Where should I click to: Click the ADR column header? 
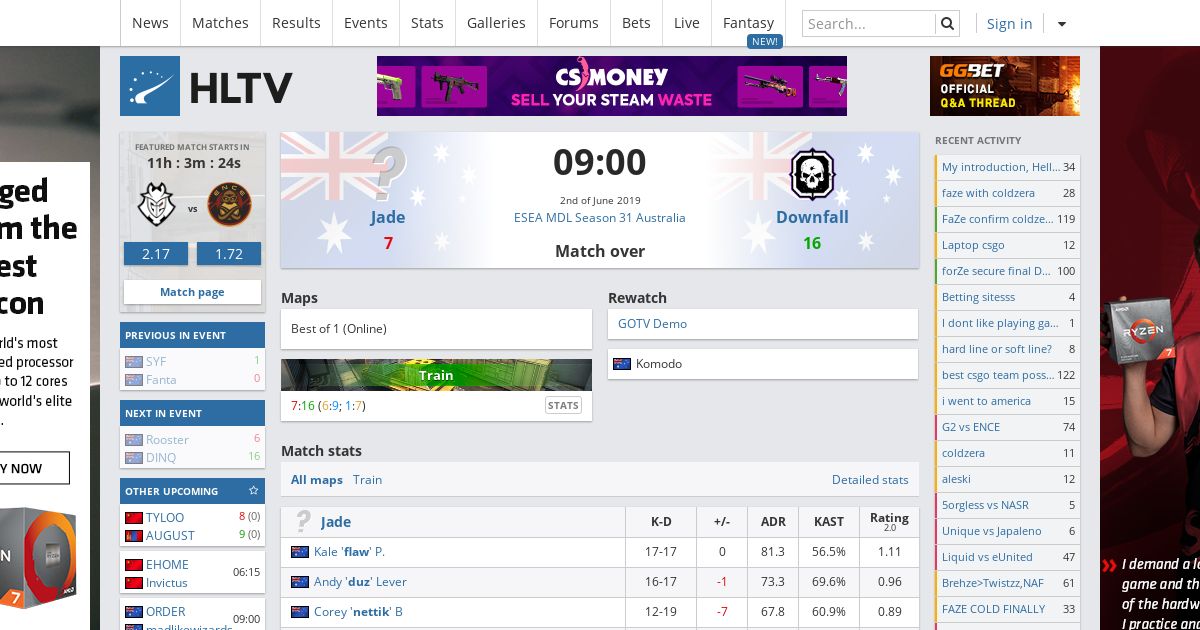[x=773, y=522]
